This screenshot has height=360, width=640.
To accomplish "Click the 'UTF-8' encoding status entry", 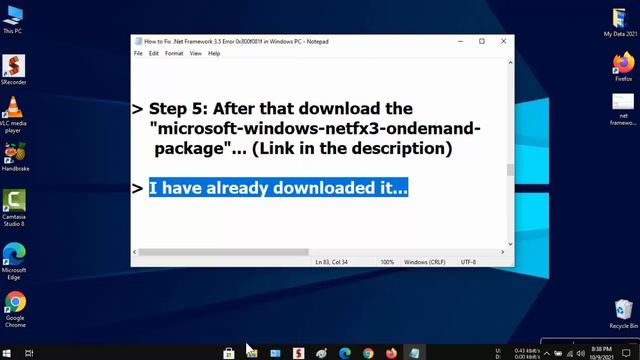I will point(468,262).
